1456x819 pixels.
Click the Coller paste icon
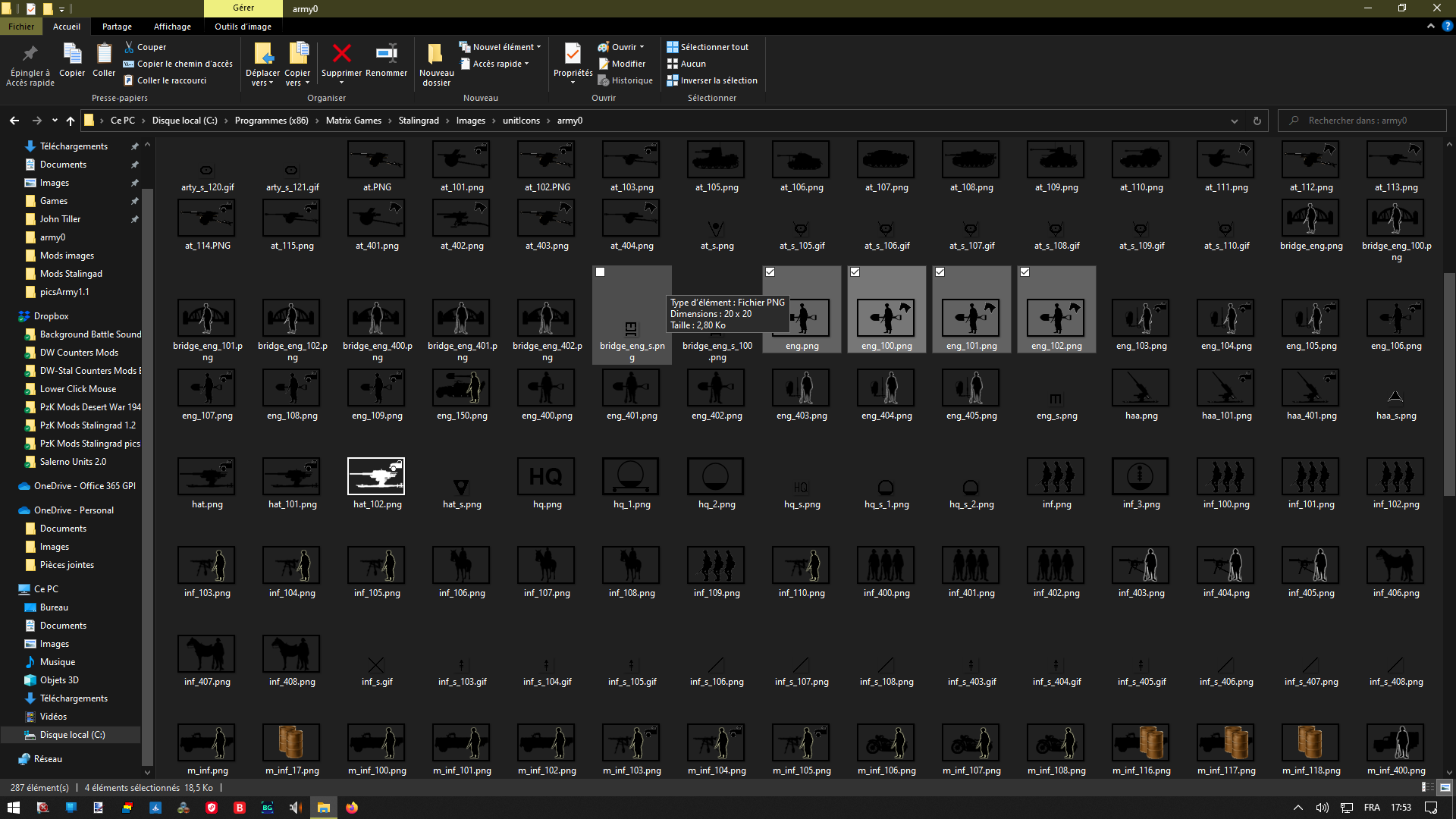pyautogui.click(x=104, y=54)
